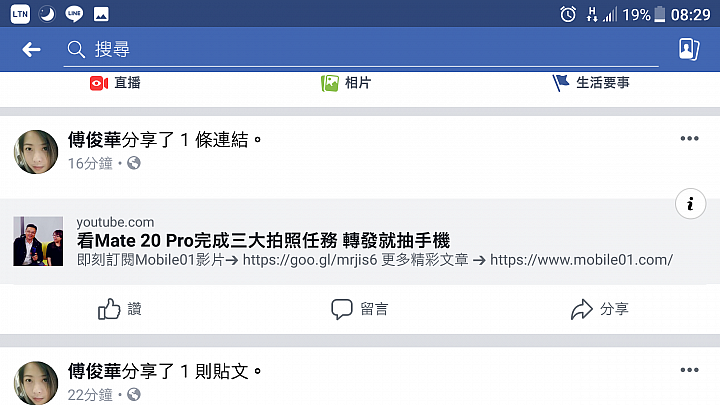Open 傅俊華 profile name on first post

[95, 140]
